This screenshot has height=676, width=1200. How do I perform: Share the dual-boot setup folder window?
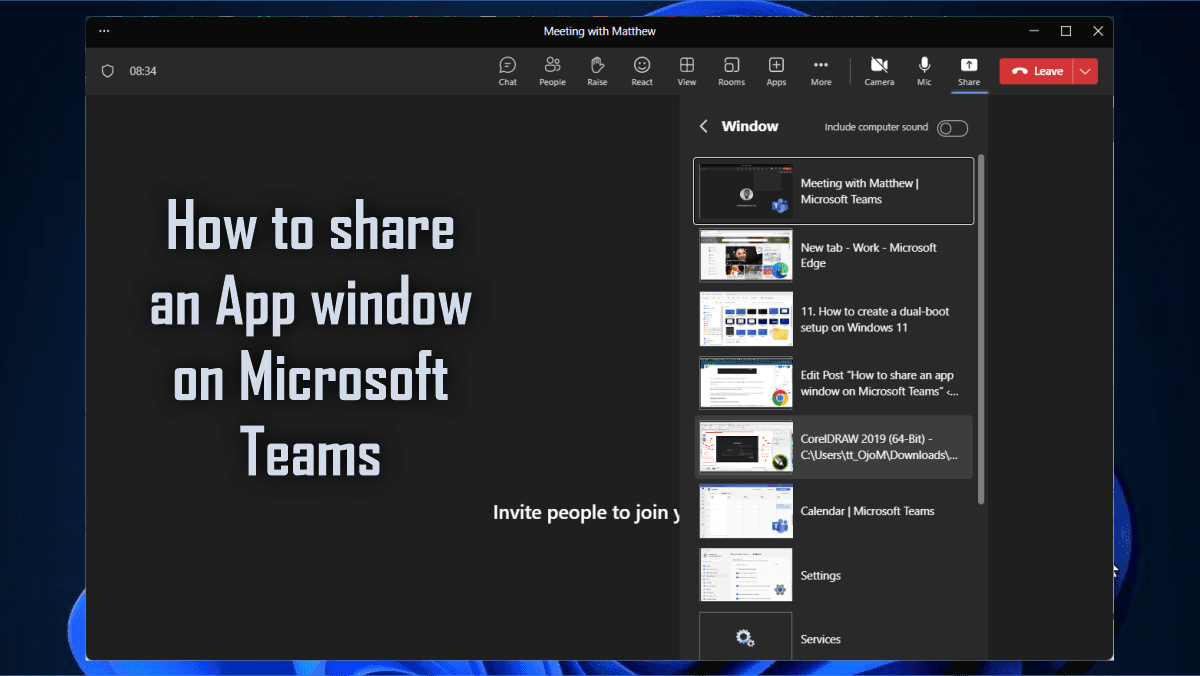[833, 319]
